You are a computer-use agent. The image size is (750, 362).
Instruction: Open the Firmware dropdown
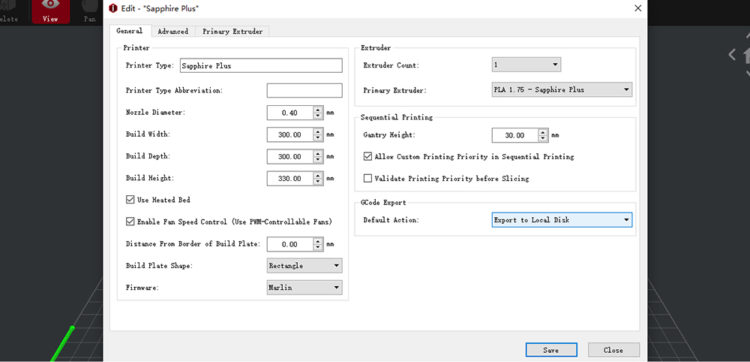point(305,287)
